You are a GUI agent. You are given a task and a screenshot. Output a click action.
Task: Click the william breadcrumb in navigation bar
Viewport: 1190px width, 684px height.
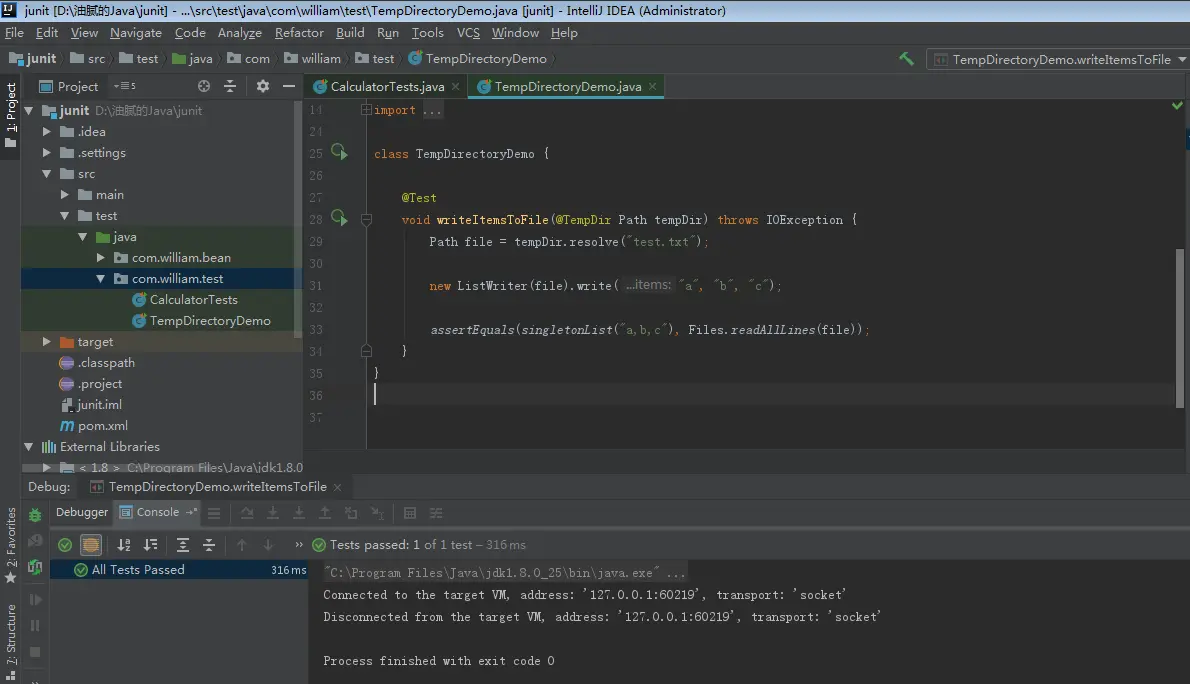click(x=313, y=58)
